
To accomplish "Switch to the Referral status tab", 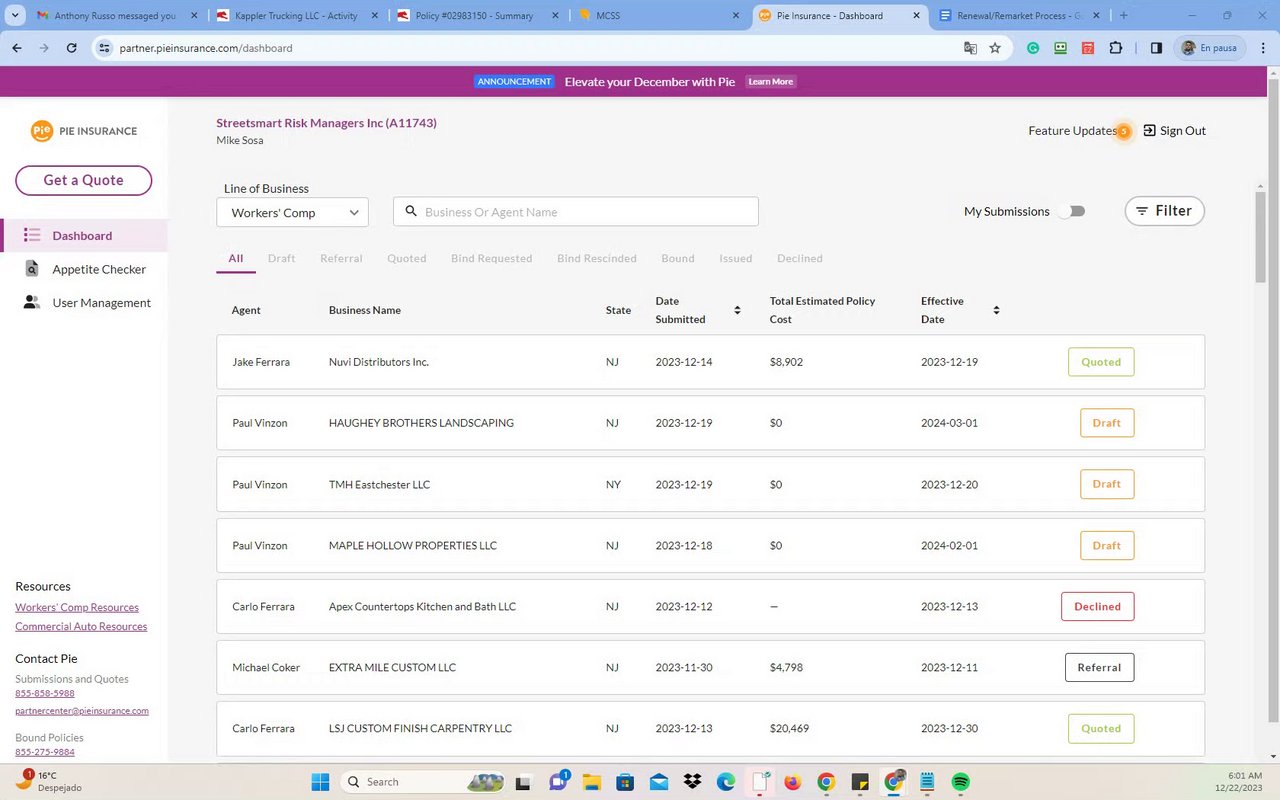I will (x=341, y=258).
